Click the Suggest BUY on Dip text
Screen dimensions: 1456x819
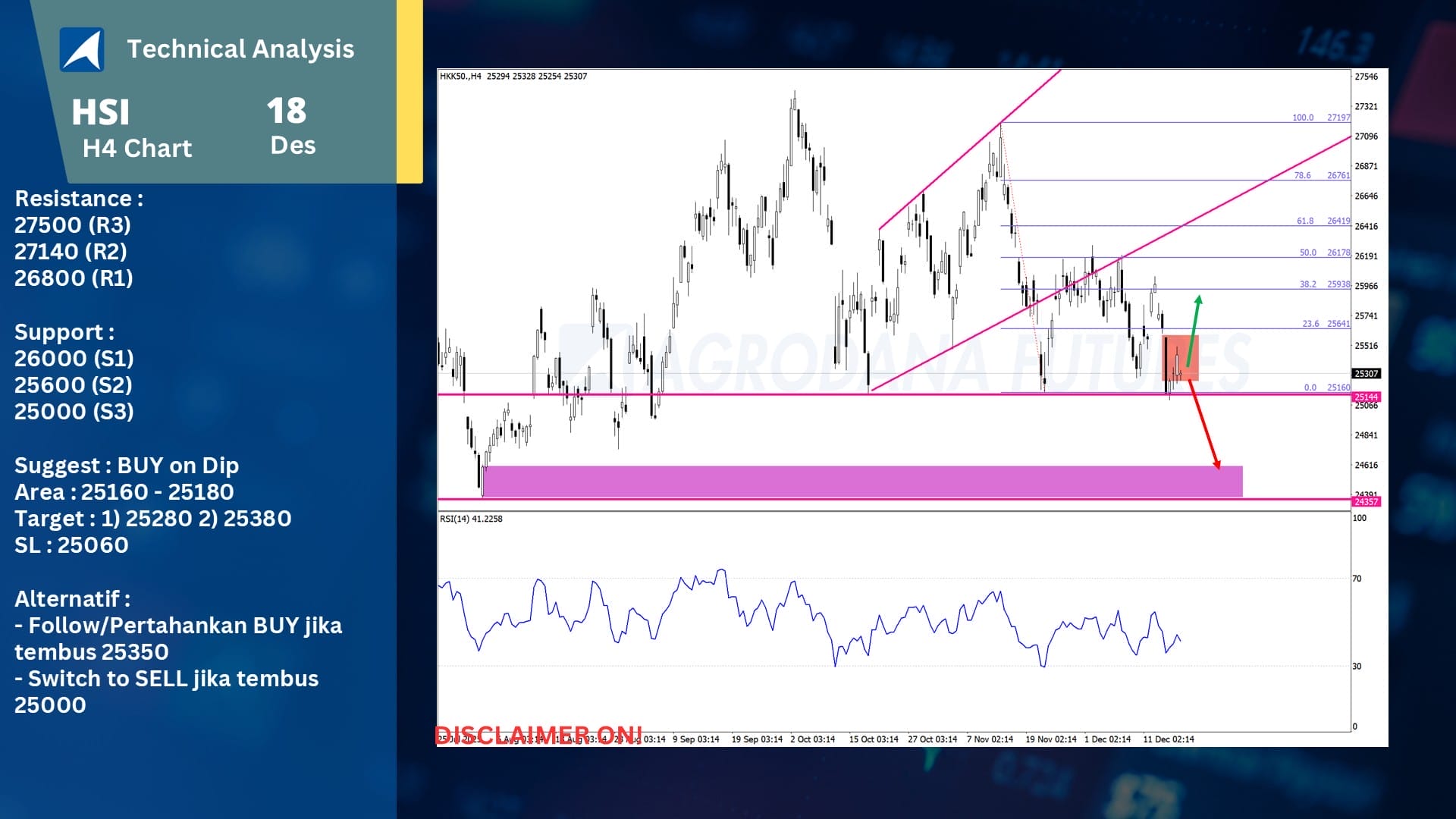[127, 466]
